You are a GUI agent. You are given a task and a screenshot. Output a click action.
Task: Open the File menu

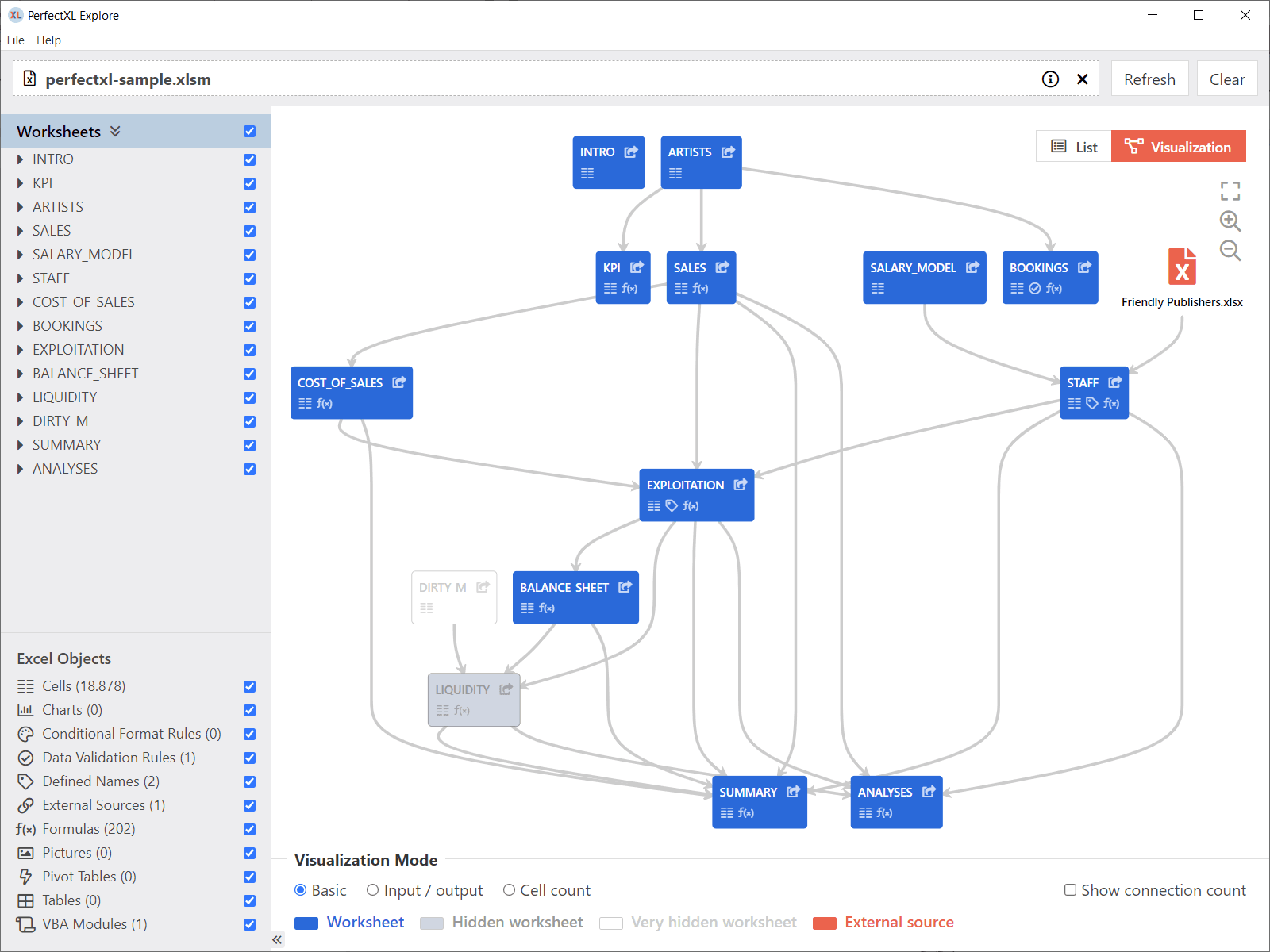[x=15, y=40]
